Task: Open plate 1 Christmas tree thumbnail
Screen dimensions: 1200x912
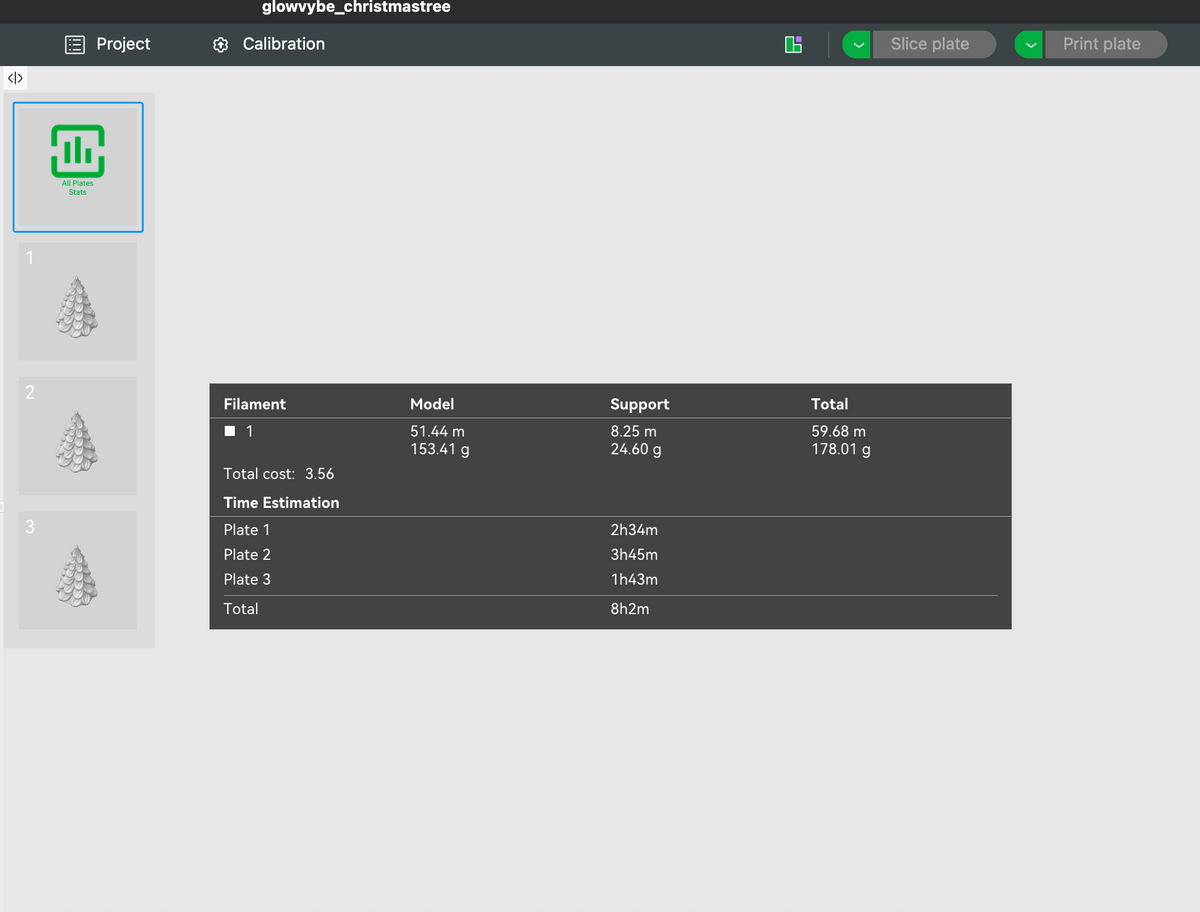Action: [x=78, y=301]
